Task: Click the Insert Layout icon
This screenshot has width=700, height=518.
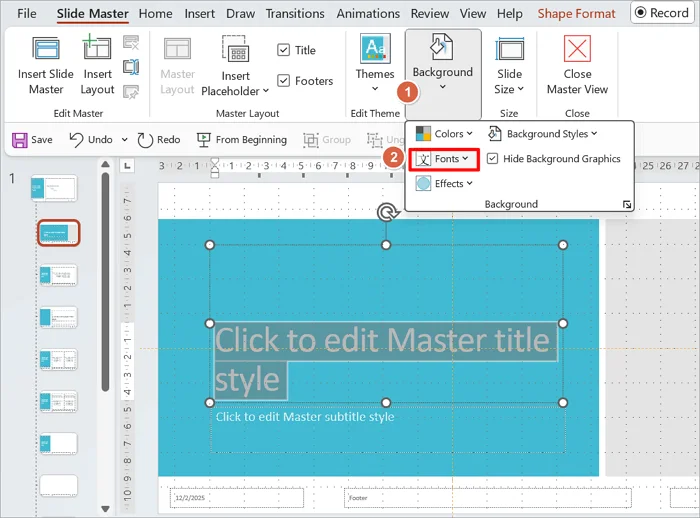Action: (97, 47)
